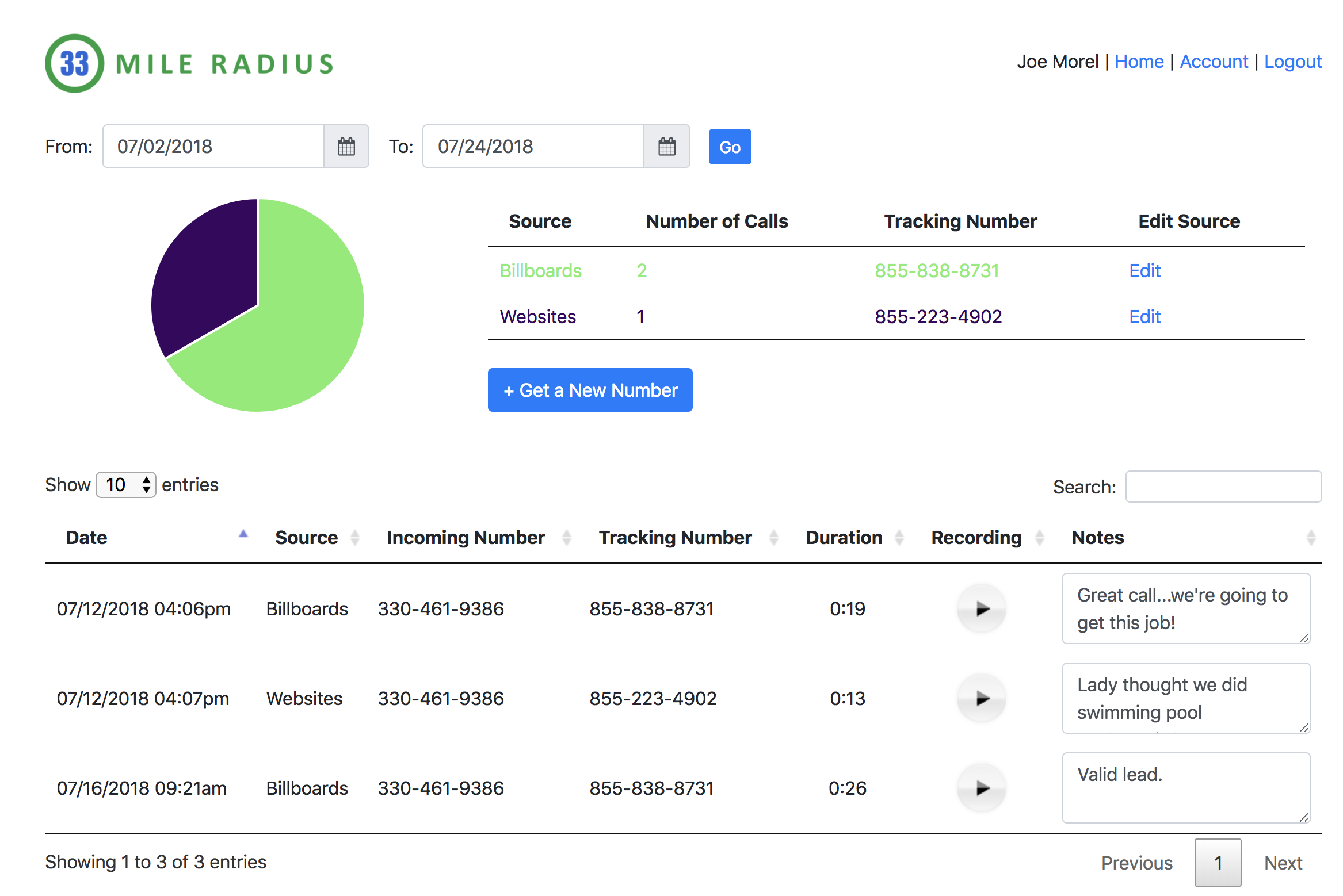Go to Next page of entries

click(x=1283, y=863)
